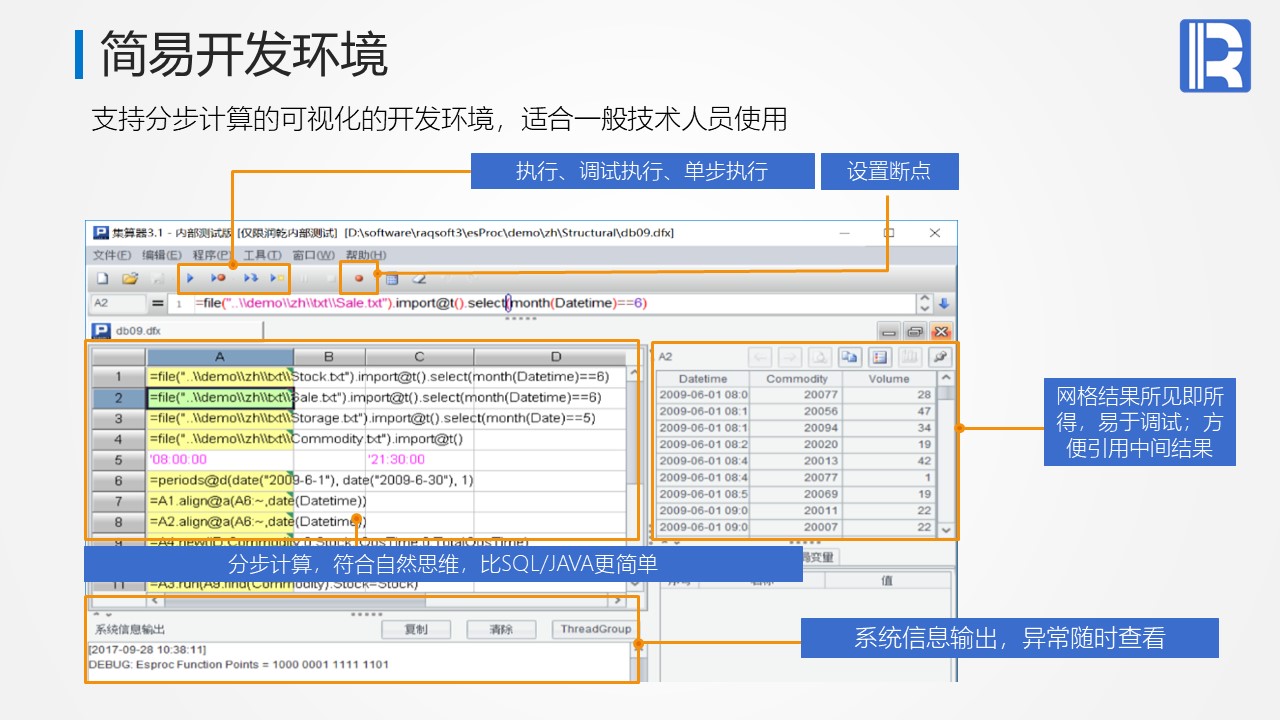The height and width of the screenshot is (720, 1280).
Task: Click the list-view icon in result panel
Action: 879,357
